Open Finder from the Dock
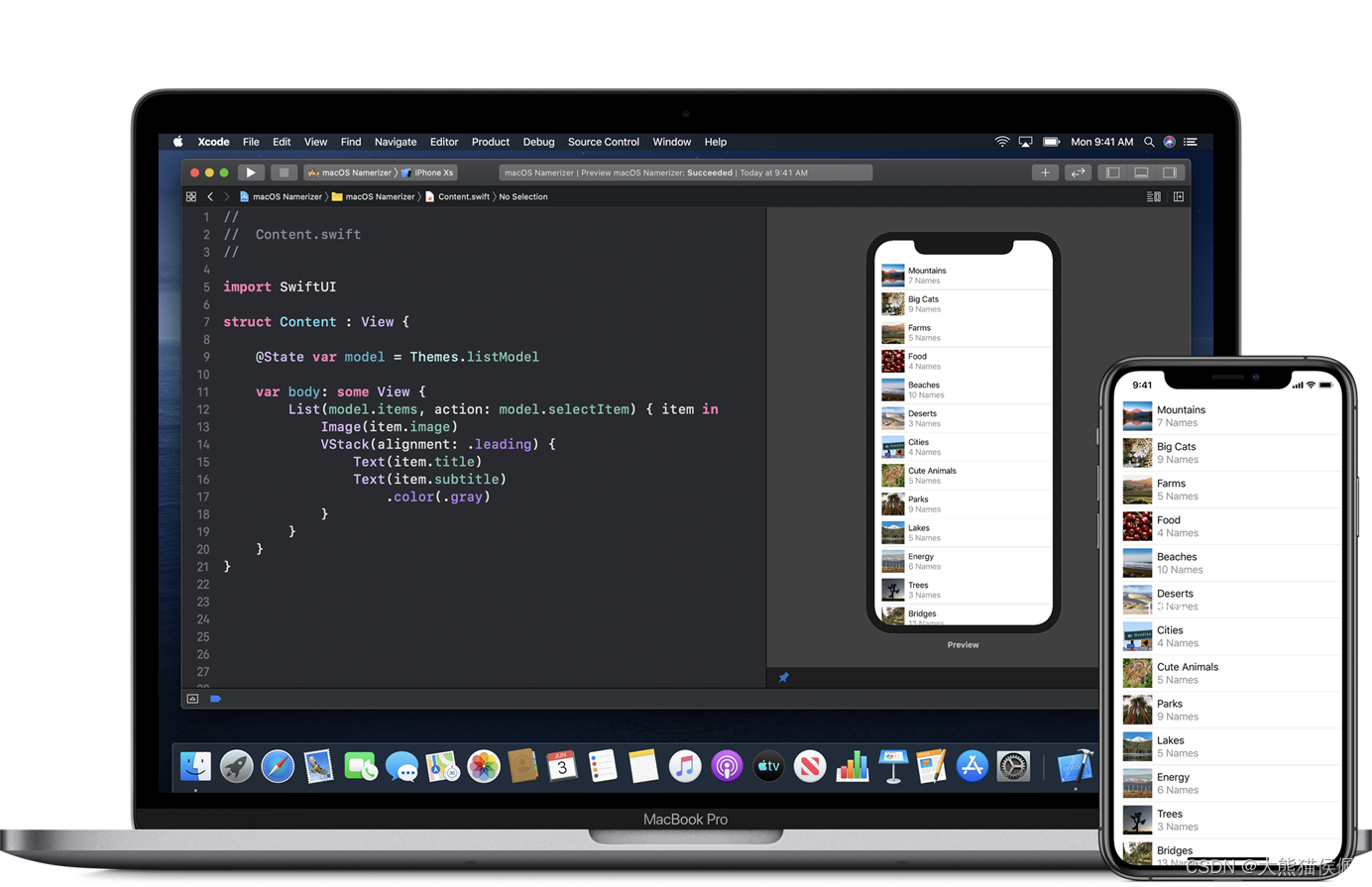The height and width of the screenshot is (887, 1372). pyautogui.click(x=195, y=766)
